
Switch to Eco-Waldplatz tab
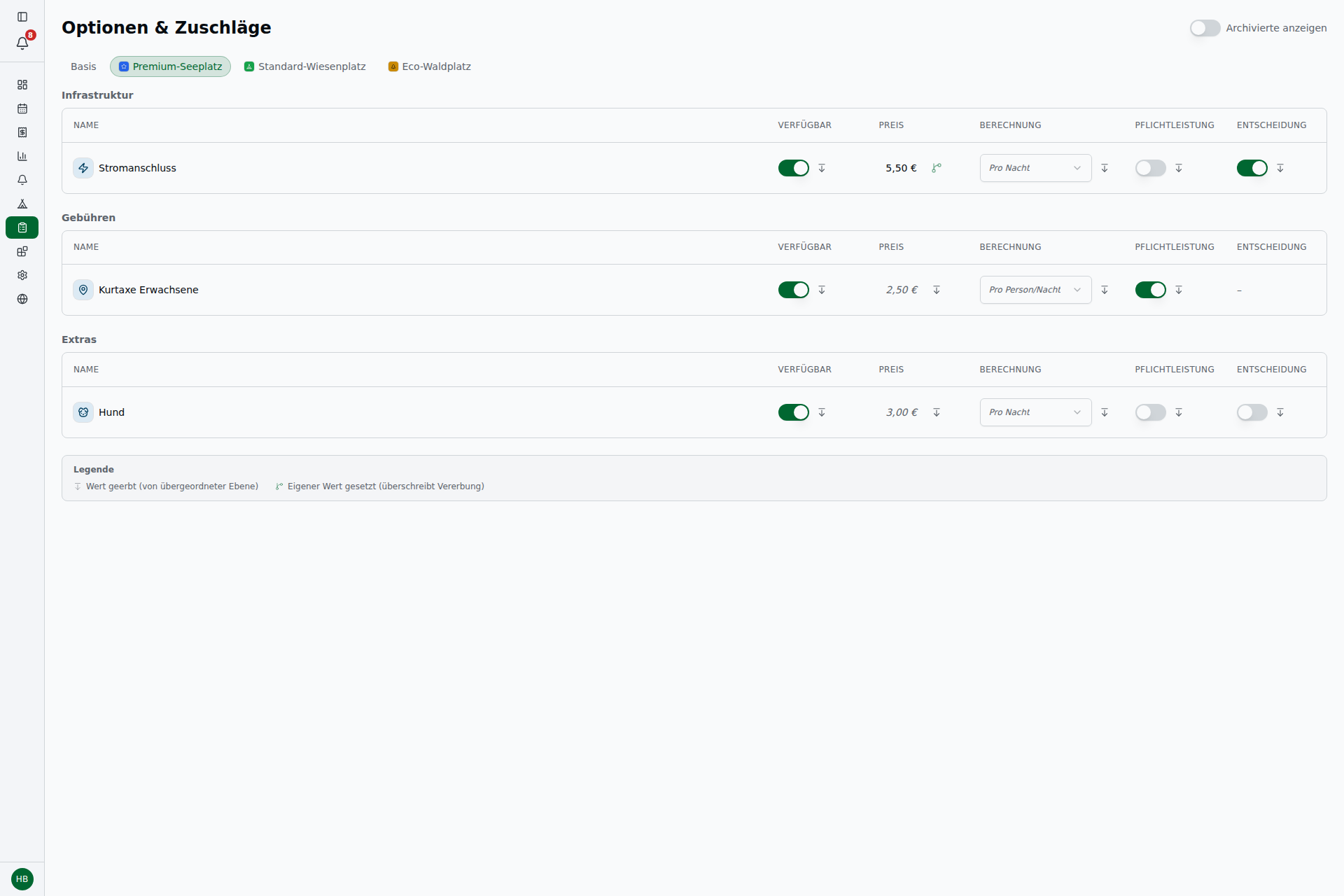(x=430, y=66)
